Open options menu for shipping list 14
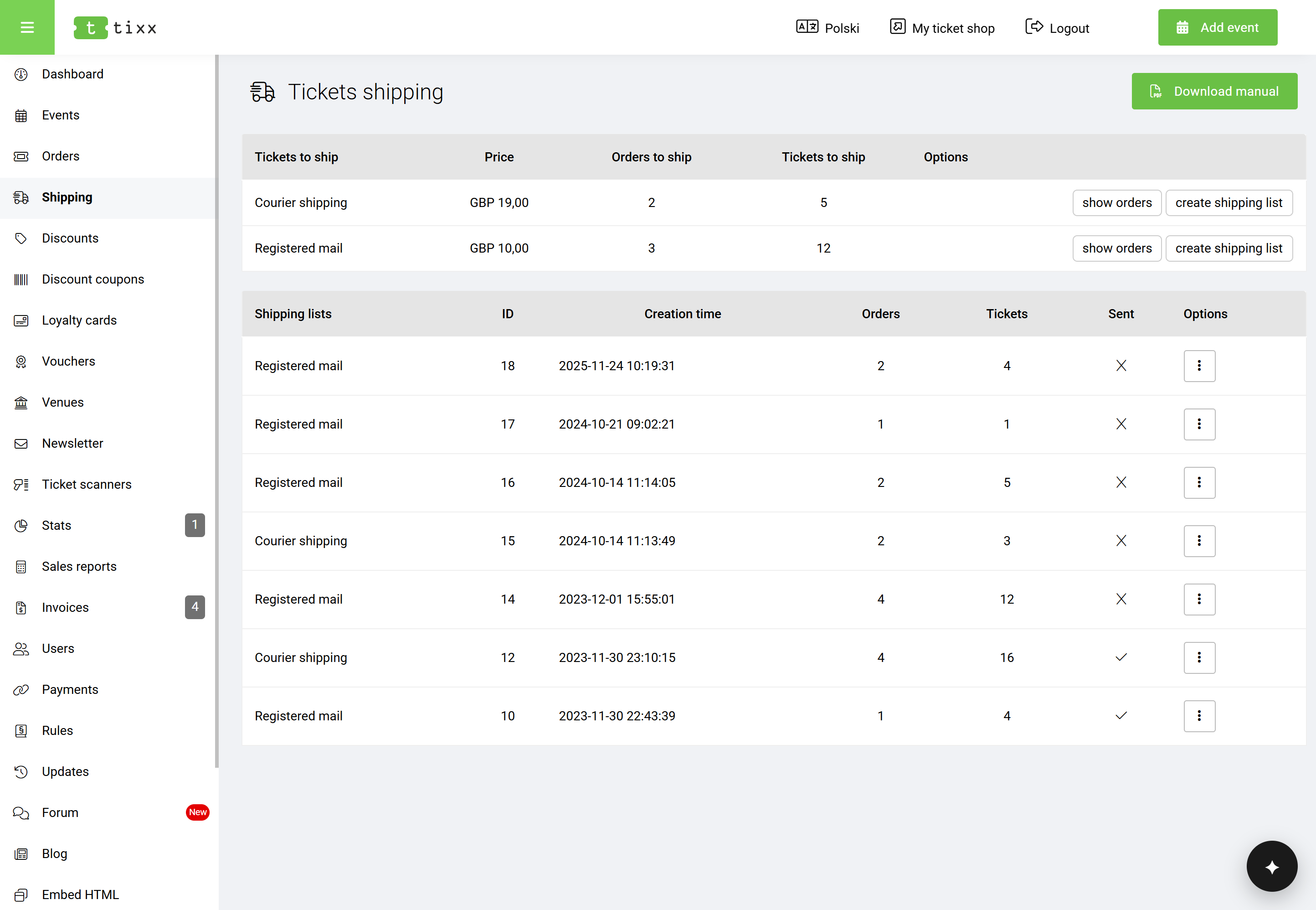Viewport: 1316px width, 910px height. [x=1199, y=599]
